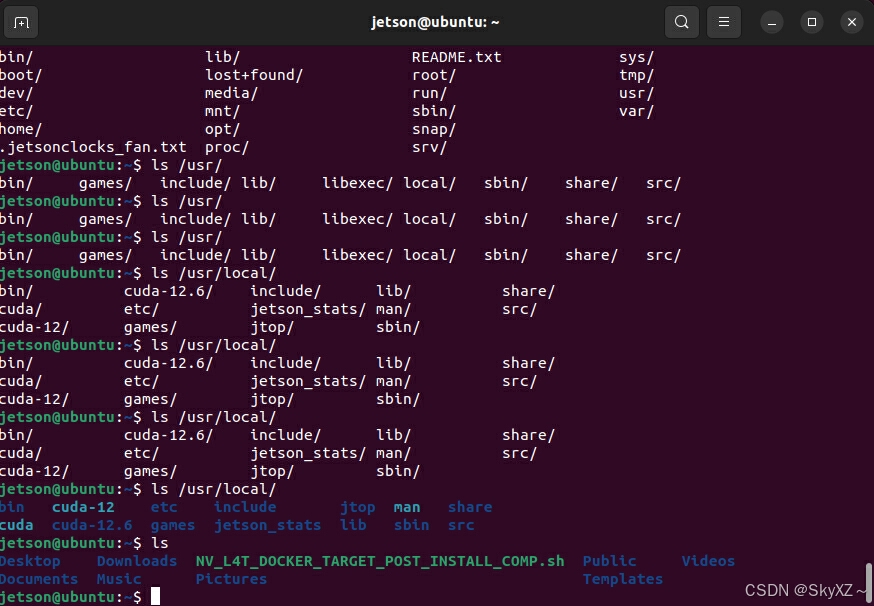Click the Music directory name

(x=119, y=579)
